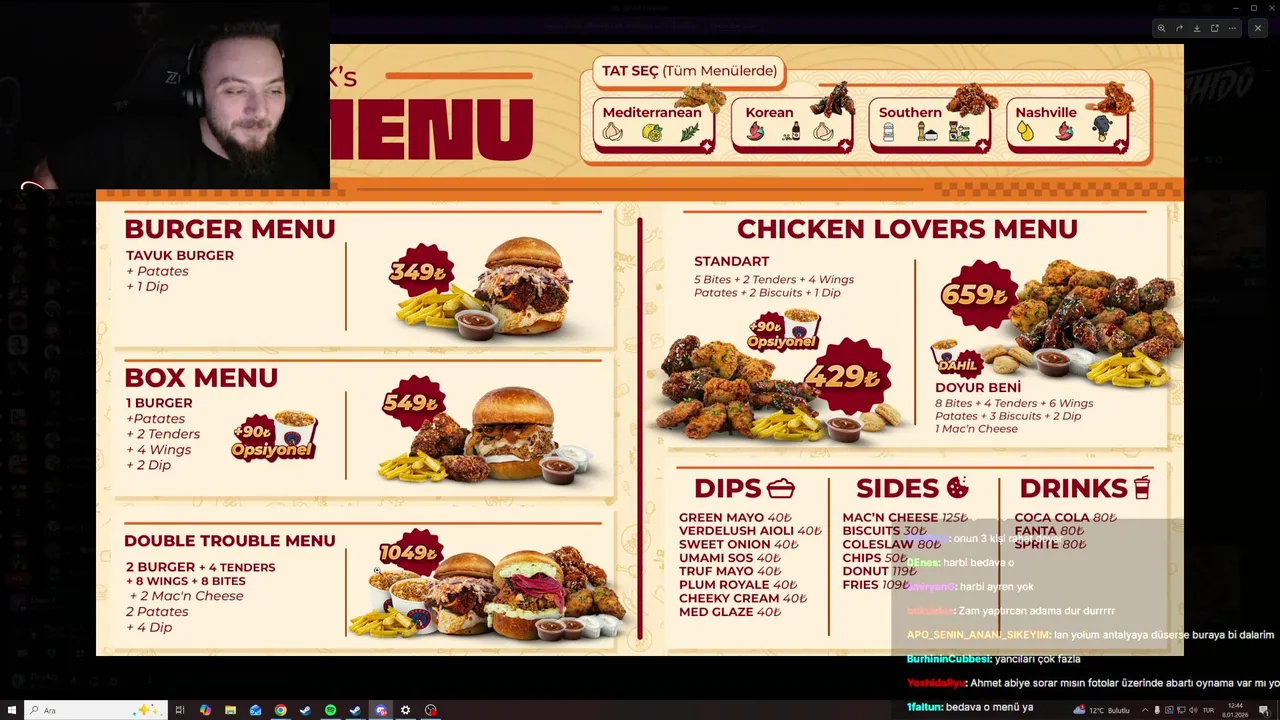The image size is (1280, 720).
Task: Click 'GREEN MAYO 40₺' in the dips list
Action: tap(735, 518)
